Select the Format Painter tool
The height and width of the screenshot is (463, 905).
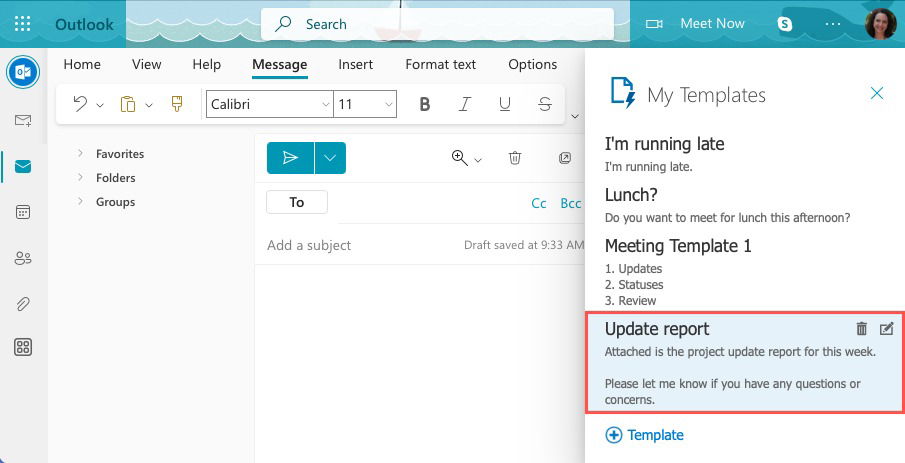[x=177, y=104]
